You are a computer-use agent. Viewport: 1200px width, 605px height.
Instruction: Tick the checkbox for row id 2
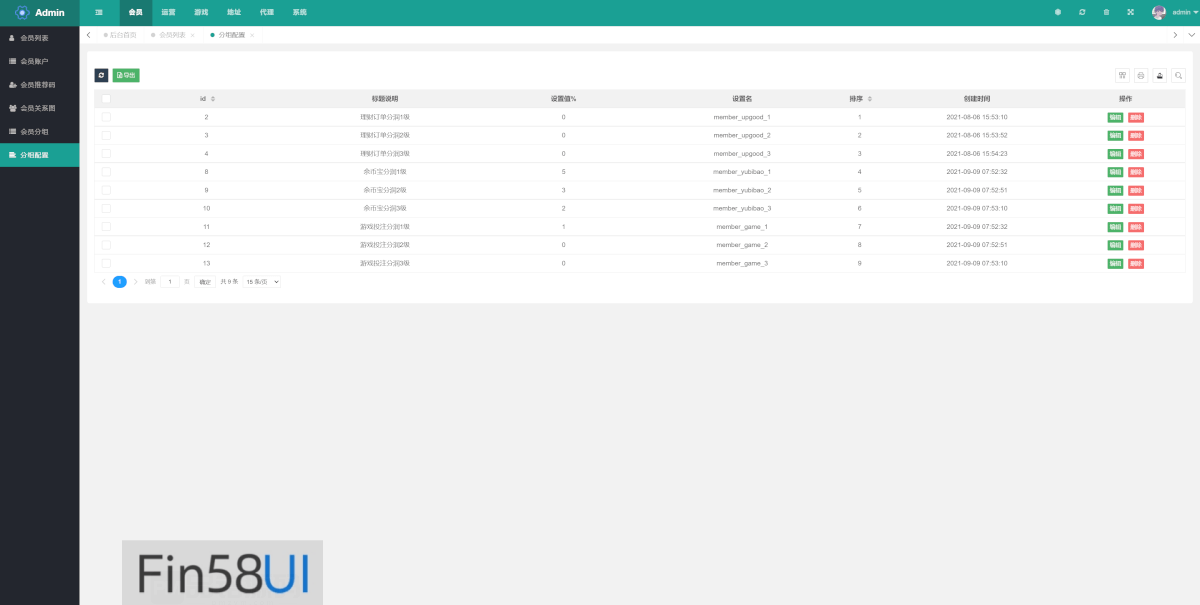pyautogui.click(x=106, y=117)
